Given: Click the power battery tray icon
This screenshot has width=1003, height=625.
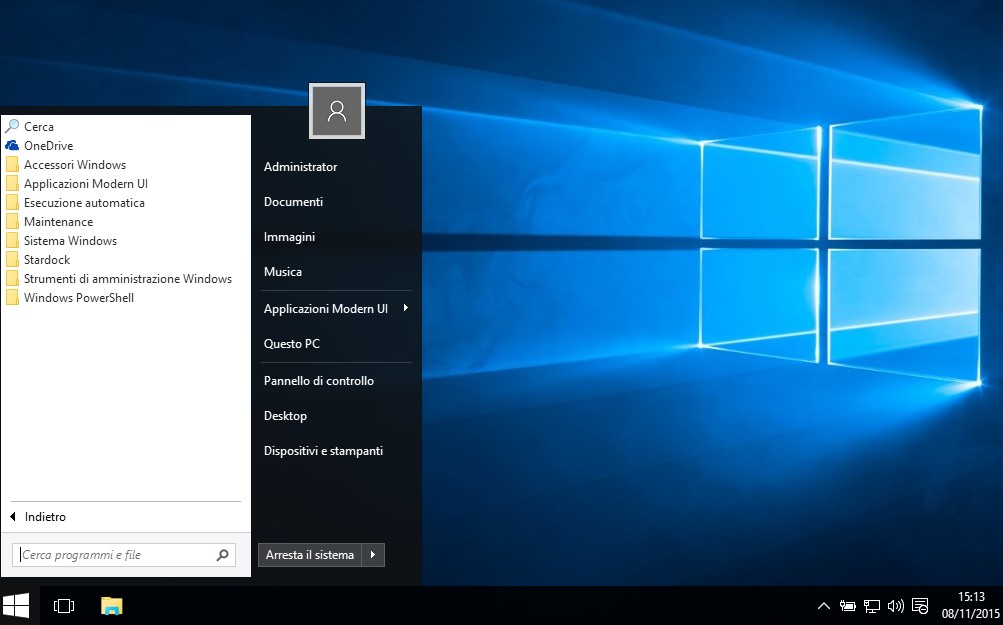Looking at the screenshot, I should [x=848, y=606].
